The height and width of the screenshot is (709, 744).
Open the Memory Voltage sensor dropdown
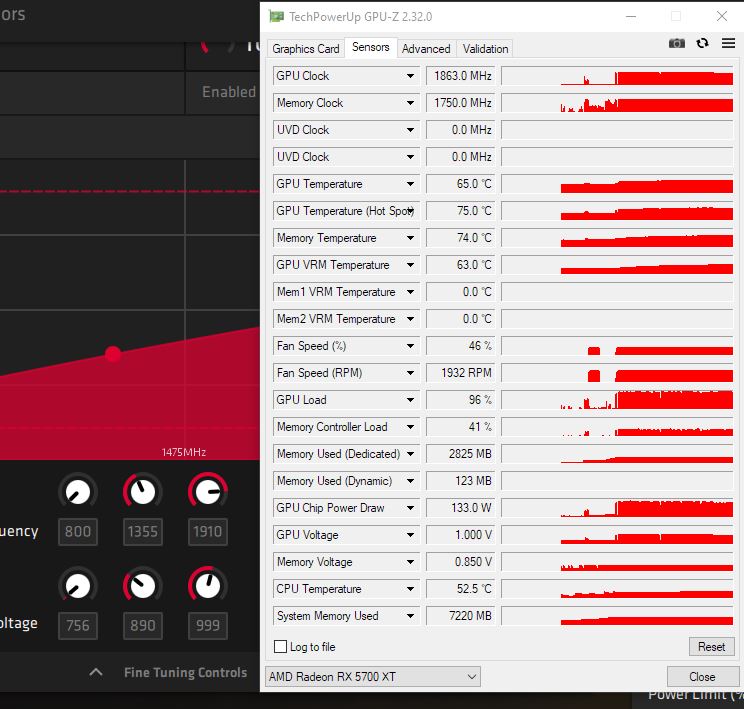pyautogui.click(x=410, y=562)
